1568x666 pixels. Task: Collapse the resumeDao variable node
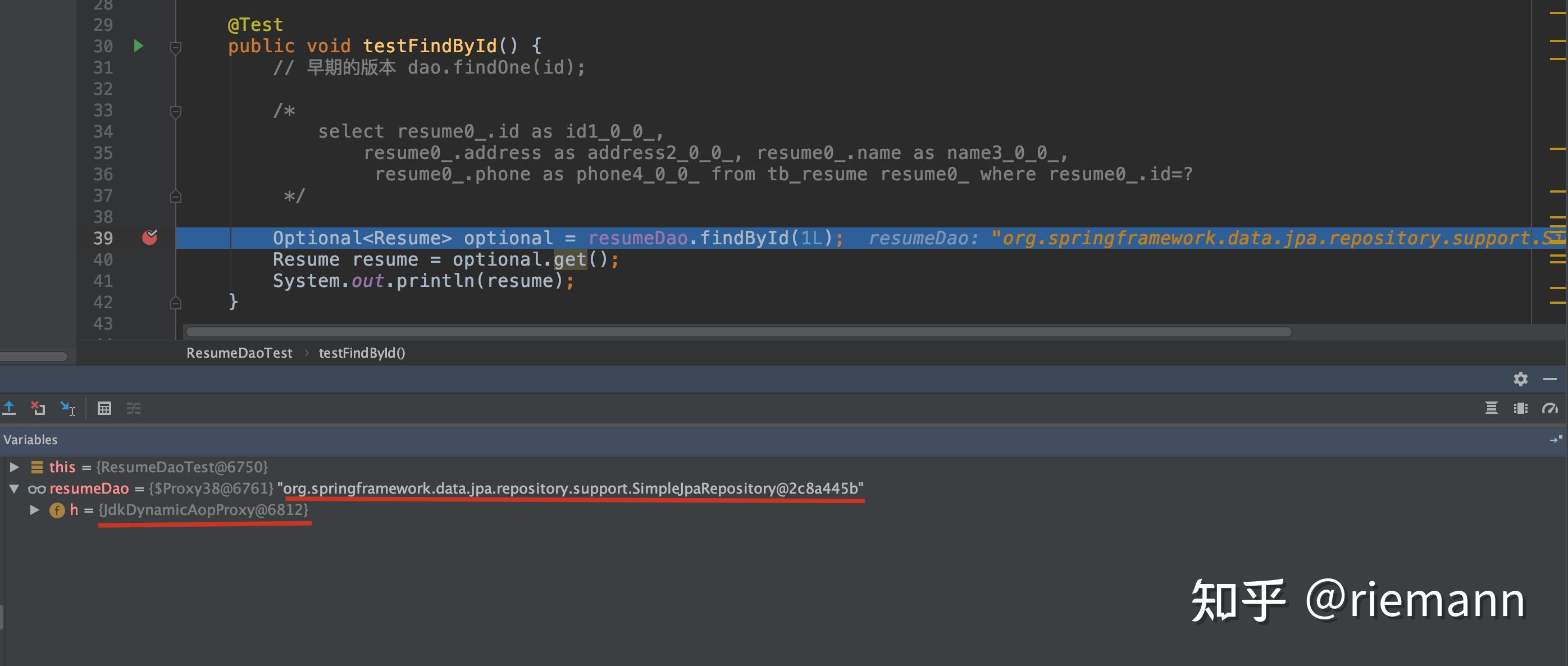pyautogui.click(x=14, y=488)
